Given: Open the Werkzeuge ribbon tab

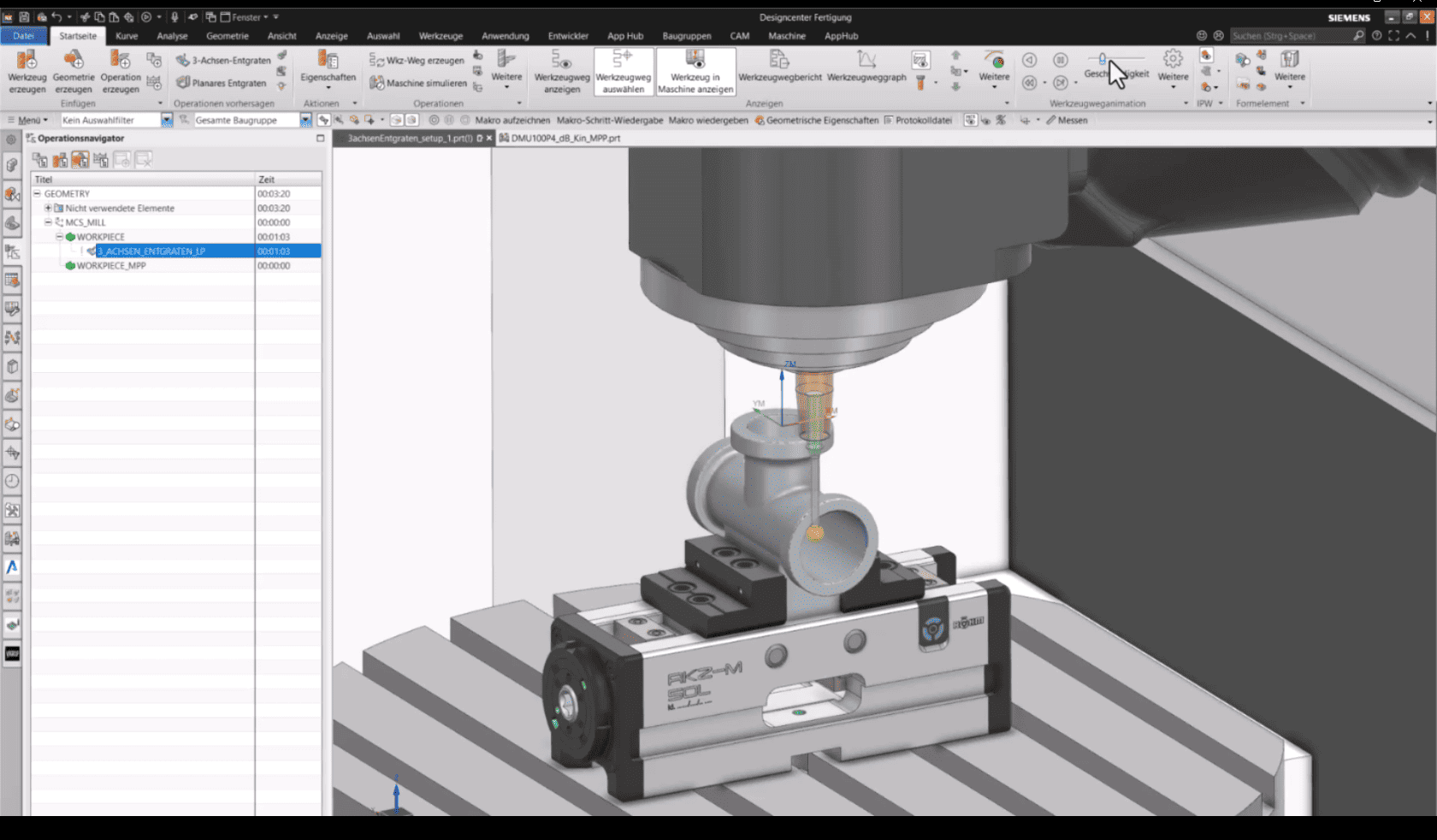Looking at the screenshot, I should coord(441,36).
